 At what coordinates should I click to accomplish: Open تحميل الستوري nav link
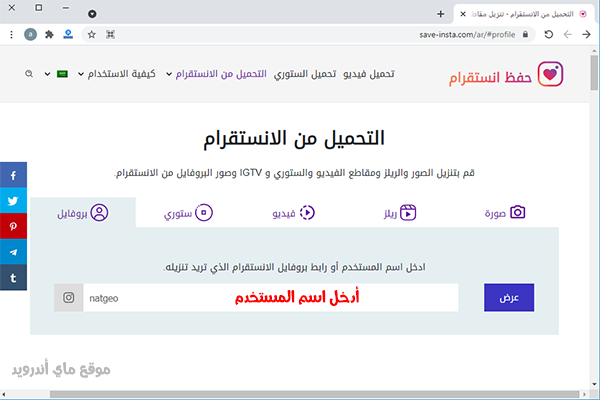(x=305, y=73)
